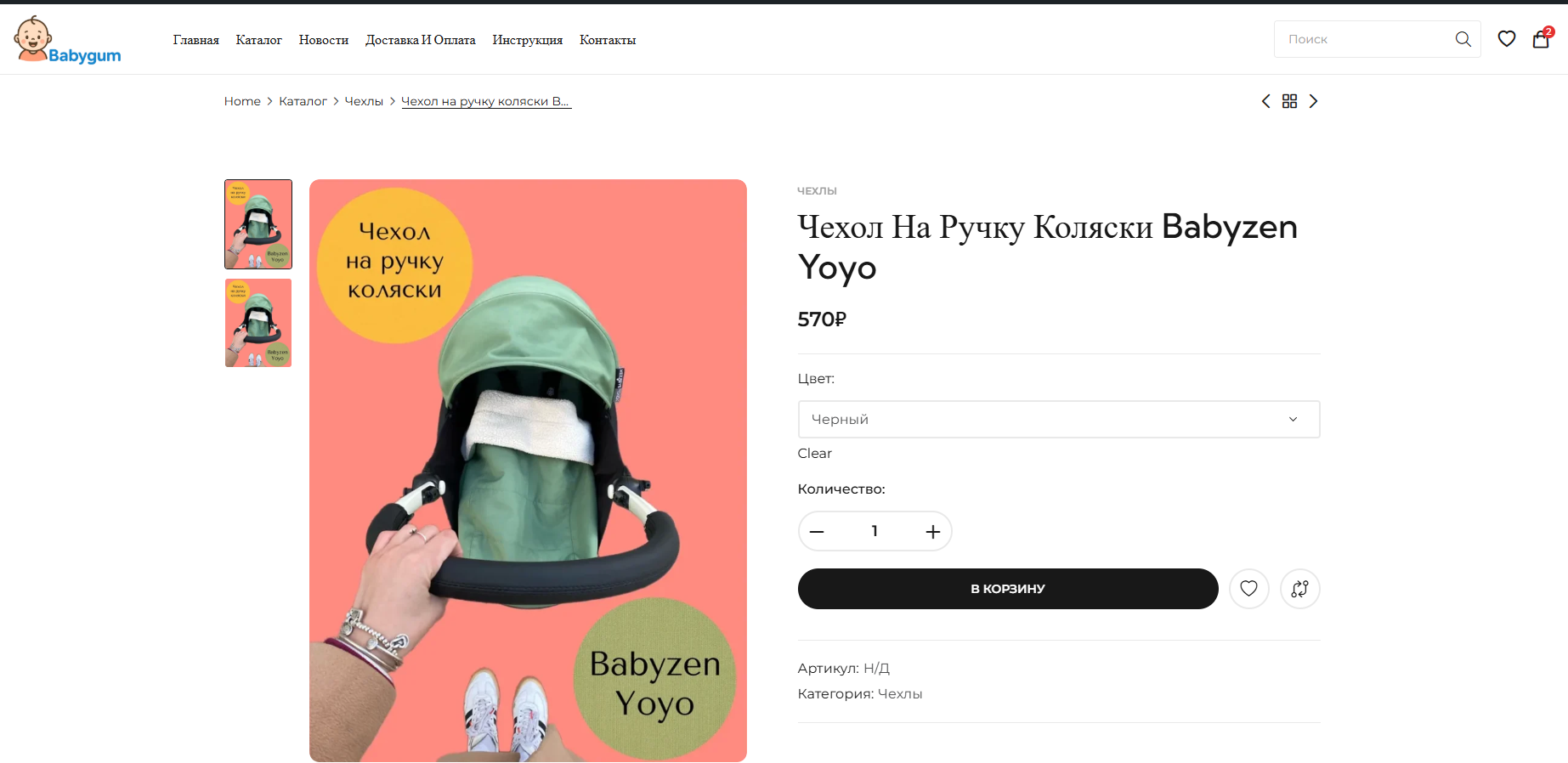This screenshot has height=763, width=1568.
Task: Open the Контакты menu item
Action: [x=608, y=40]
